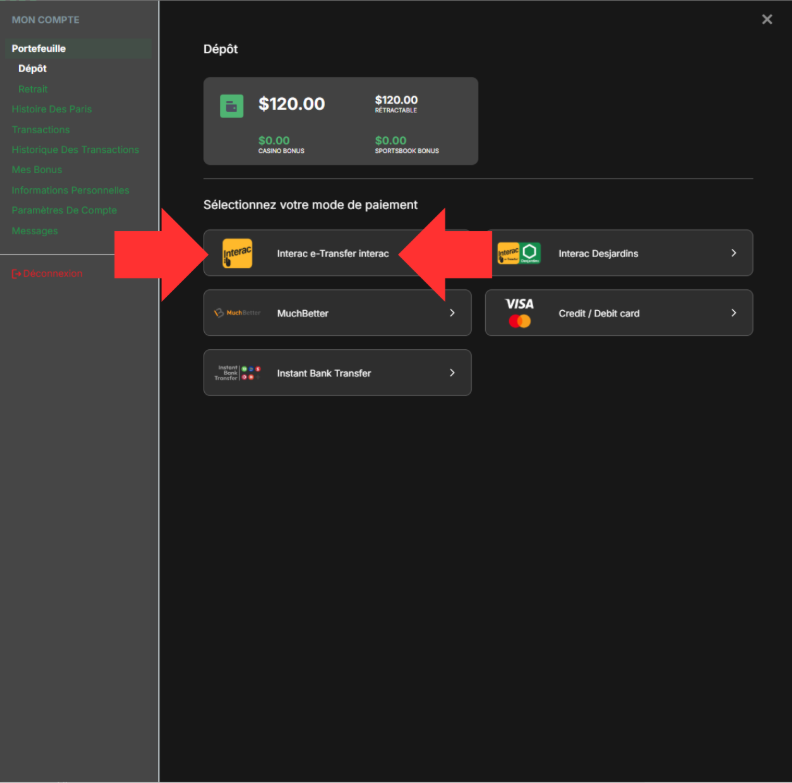The image size is (792, 783).
Task: Click the Interac e-Transfer logo icon
Action: [x=237, y=253]
